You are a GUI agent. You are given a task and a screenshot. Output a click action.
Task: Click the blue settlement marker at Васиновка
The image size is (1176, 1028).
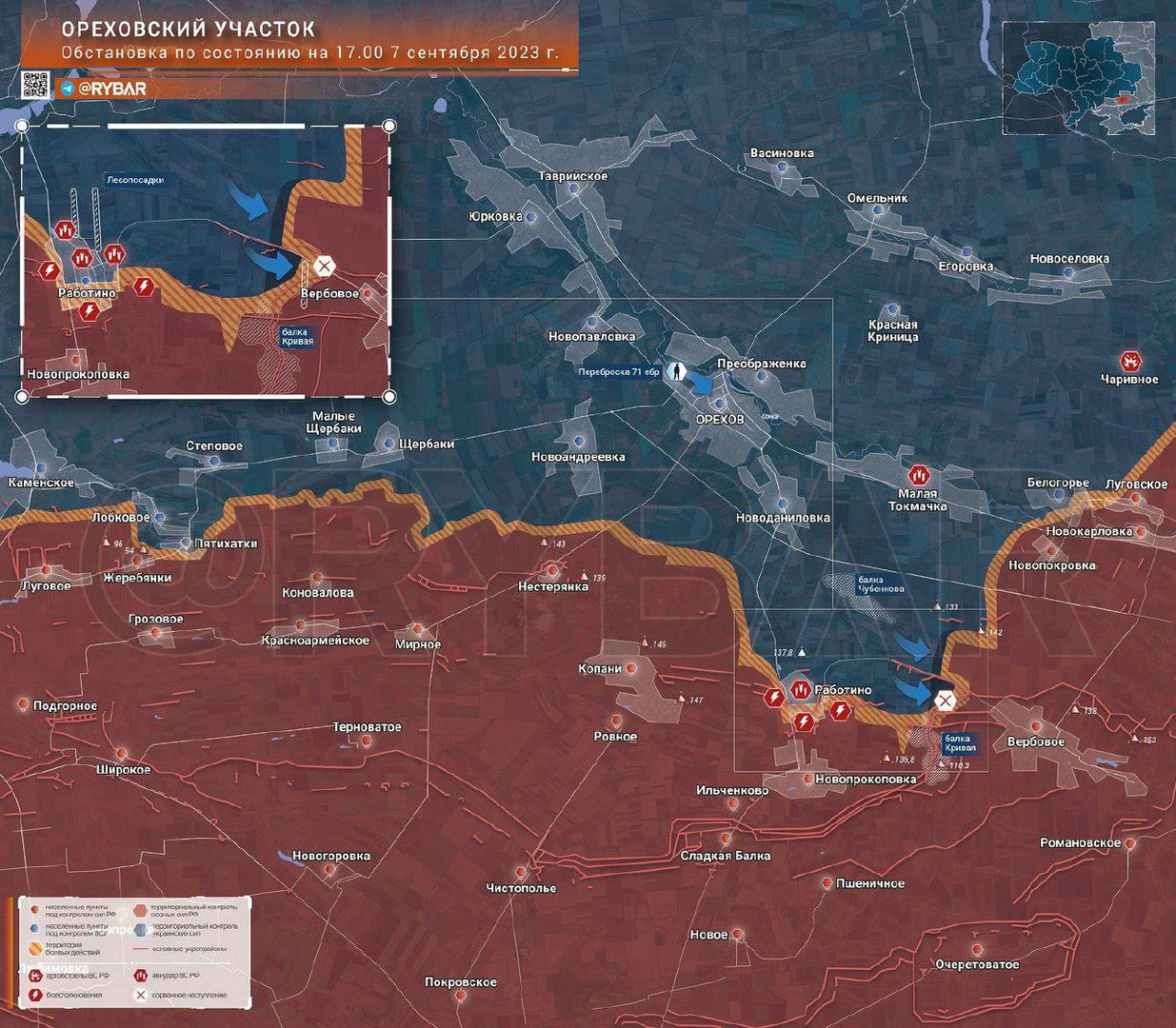pyautogui.click(x=783, y=167)
